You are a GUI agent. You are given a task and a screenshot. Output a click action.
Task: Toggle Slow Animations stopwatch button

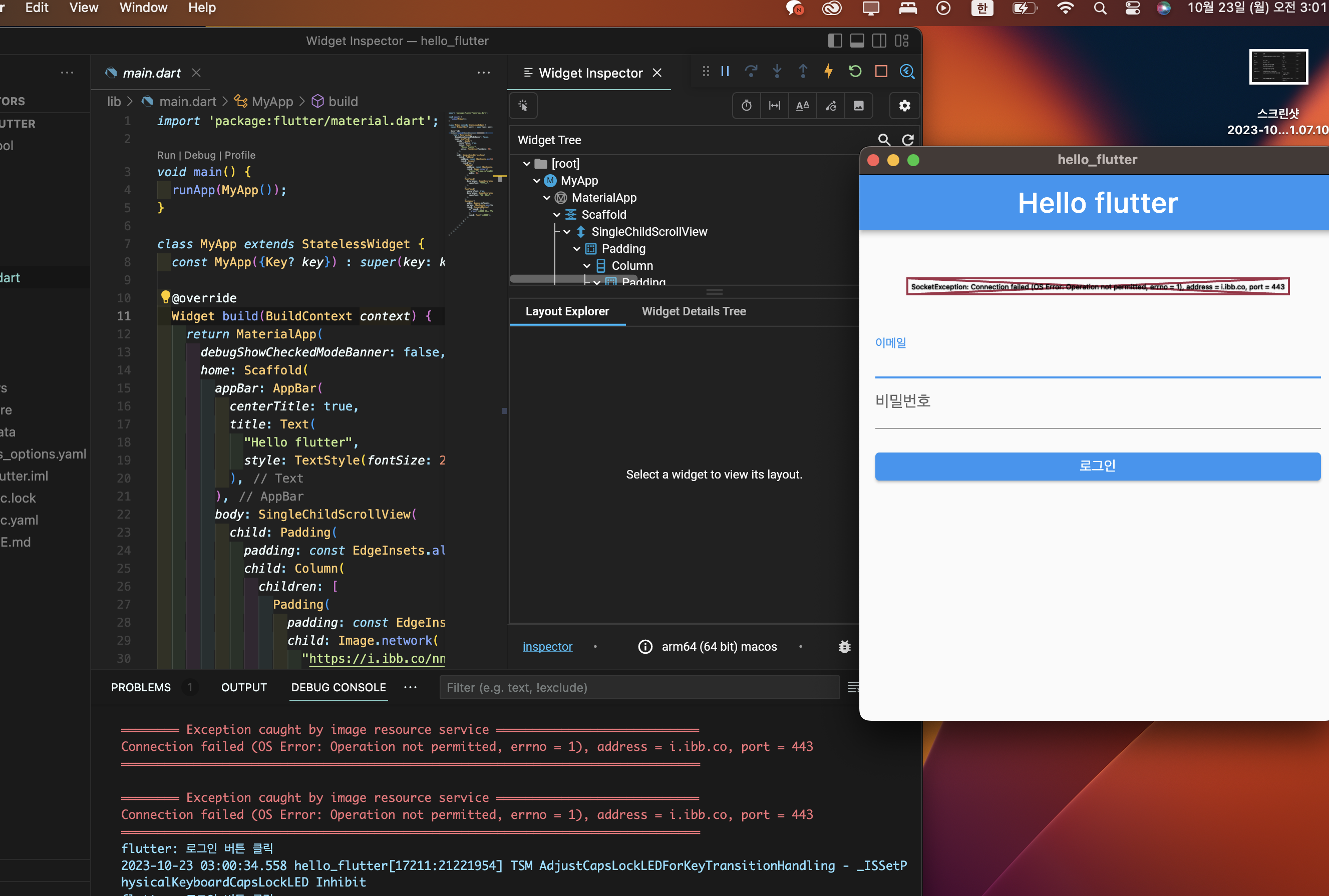click(747, 106)
